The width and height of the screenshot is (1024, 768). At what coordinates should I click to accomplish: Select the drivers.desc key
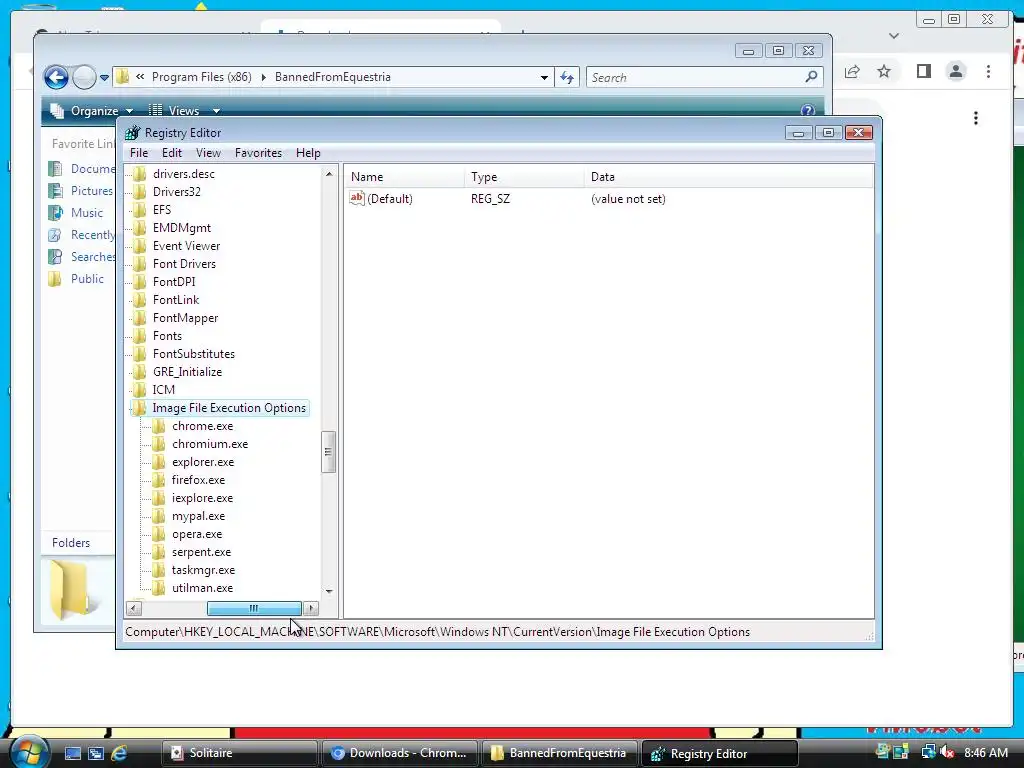[184, 174]
